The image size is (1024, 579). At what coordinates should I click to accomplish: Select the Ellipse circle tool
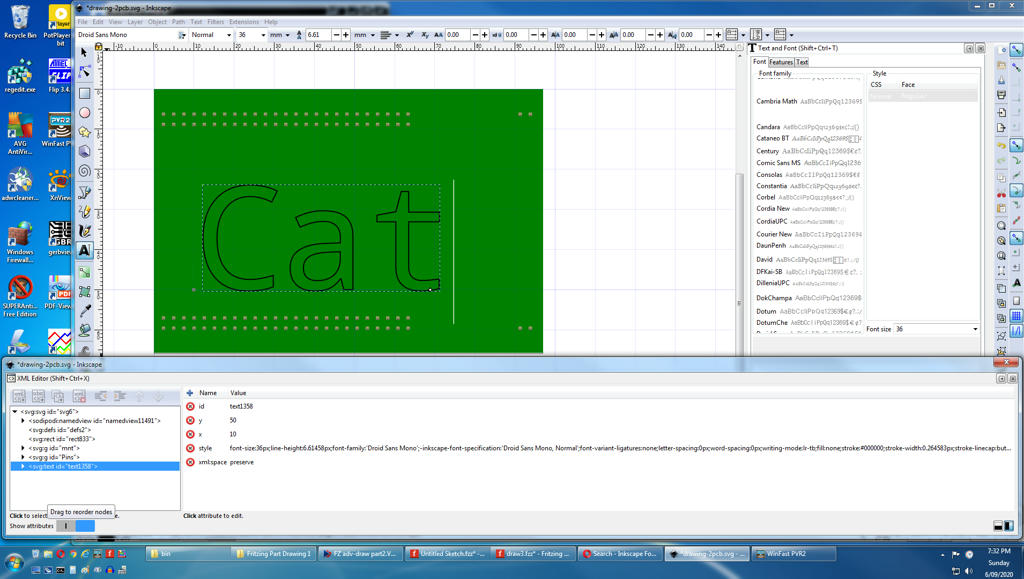84,112
